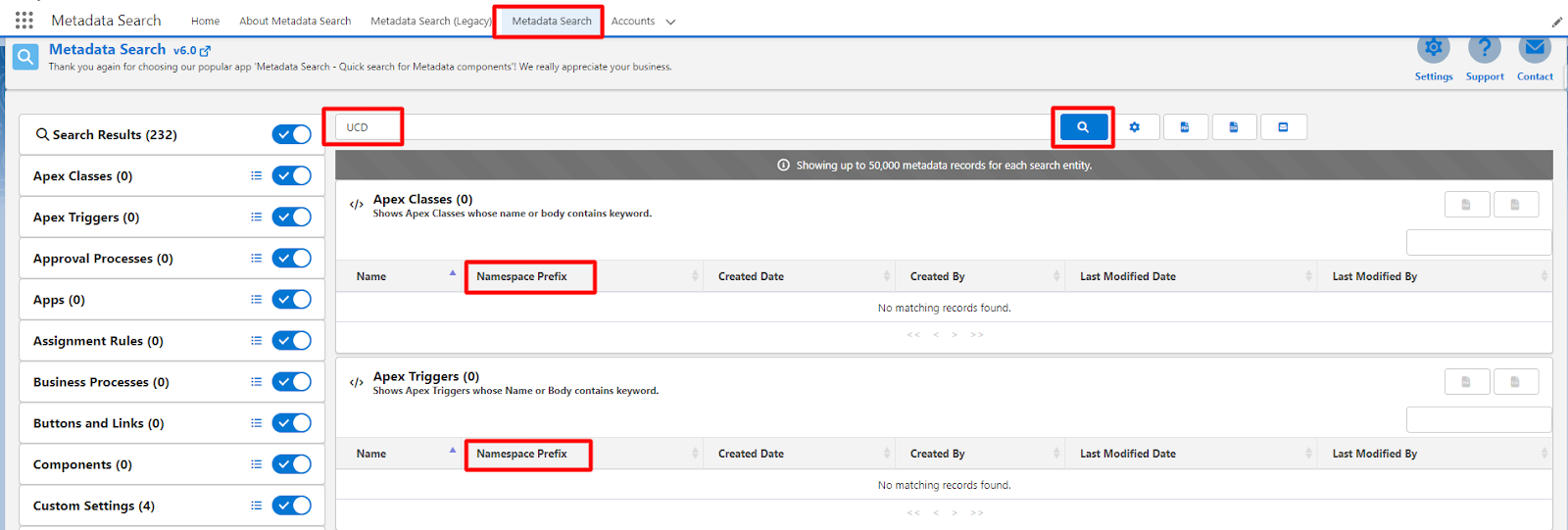Export Apex Classes section as CSV
Image resolution: width=1568 pixels, height=530 pixels.
[1515, 205]
